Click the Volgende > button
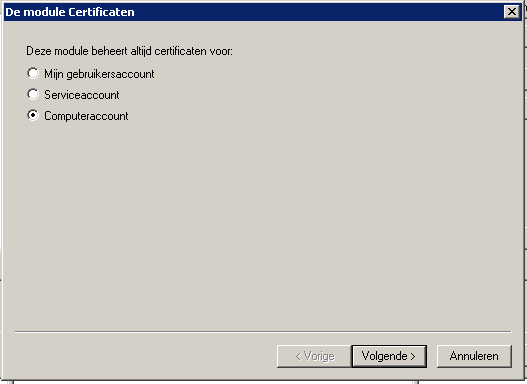The width and height of the screenshot is (527, 384). point(389,356)
